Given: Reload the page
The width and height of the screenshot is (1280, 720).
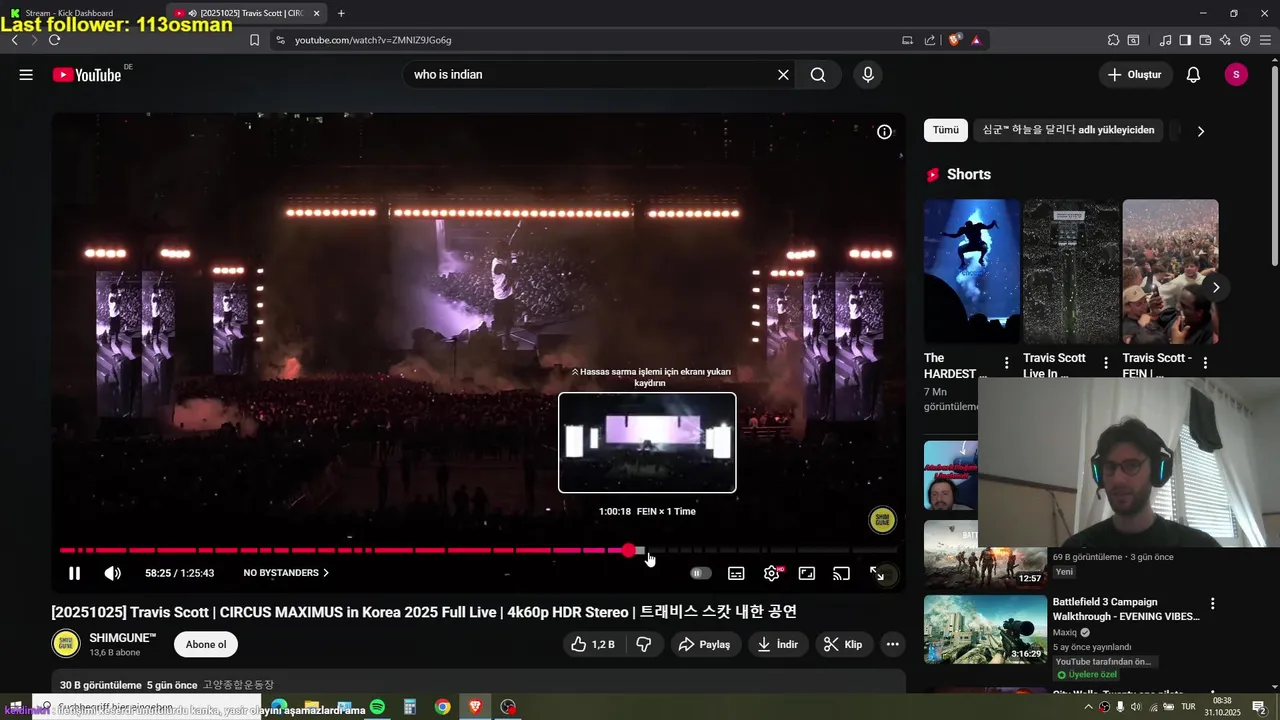Looking at the screenshot, I should point(54,40).
